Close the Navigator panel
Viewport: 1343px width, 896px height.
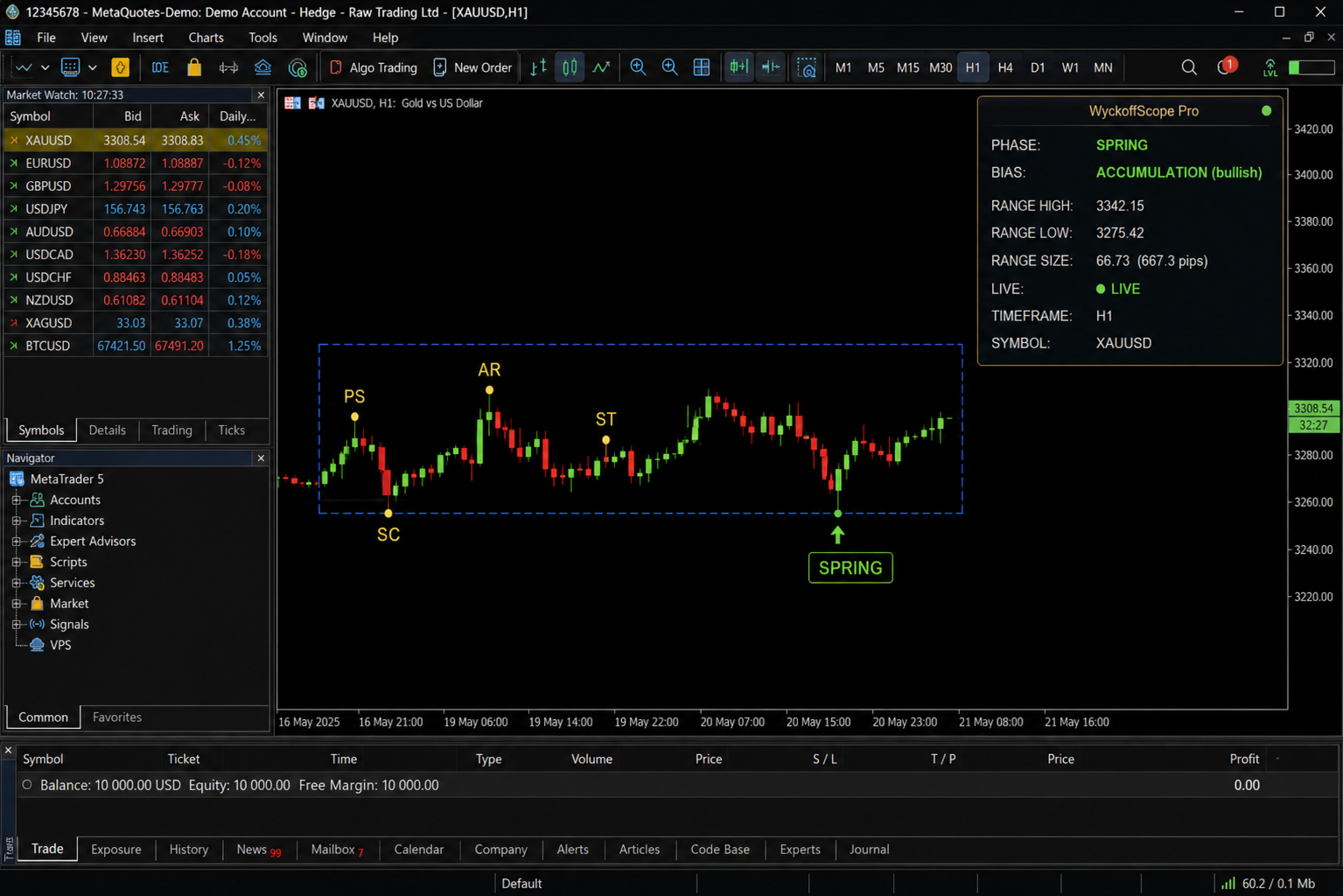[261, 458]
